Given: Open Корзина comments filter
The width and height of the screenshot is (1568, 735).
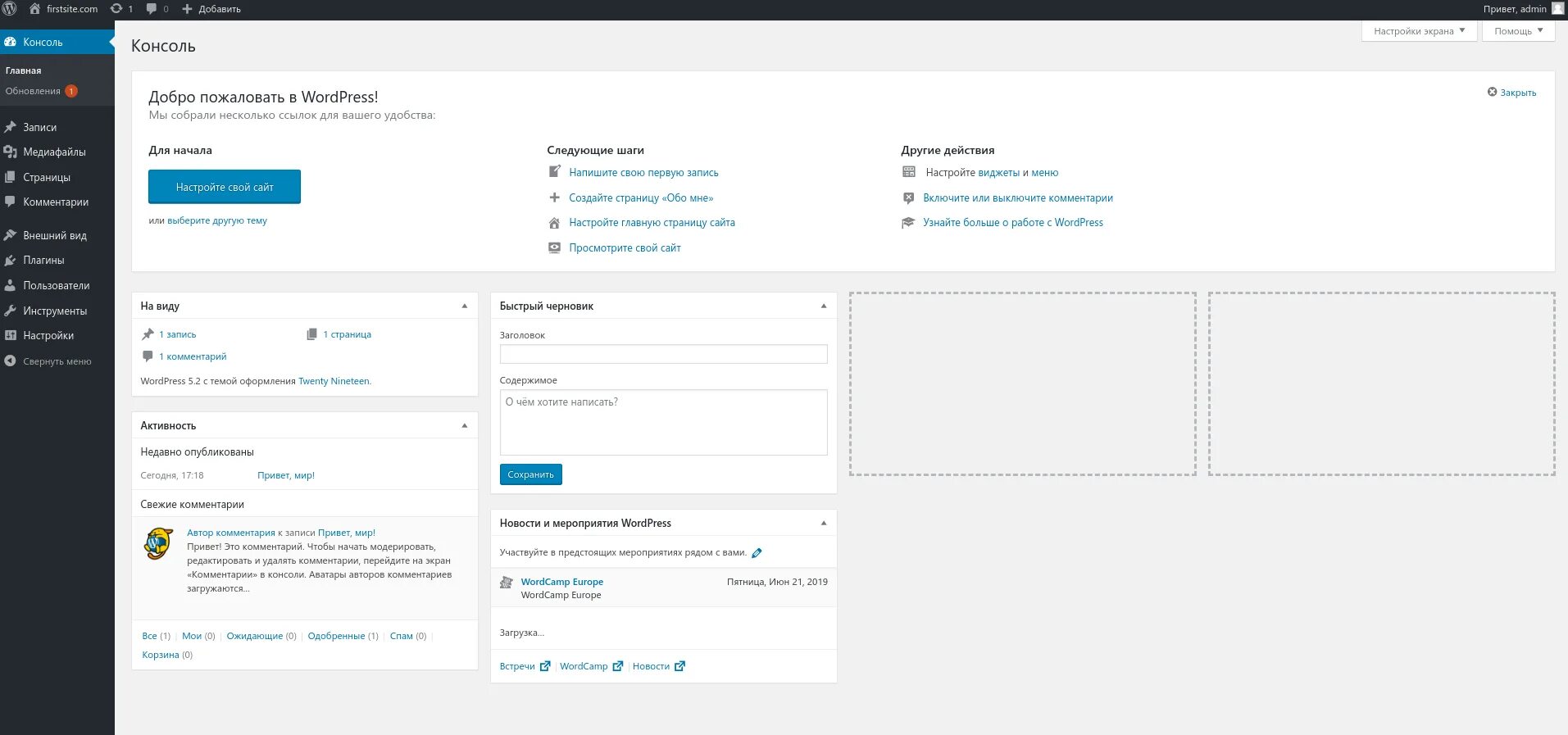Looking at the screenshot, I should (x=161, y=655).
